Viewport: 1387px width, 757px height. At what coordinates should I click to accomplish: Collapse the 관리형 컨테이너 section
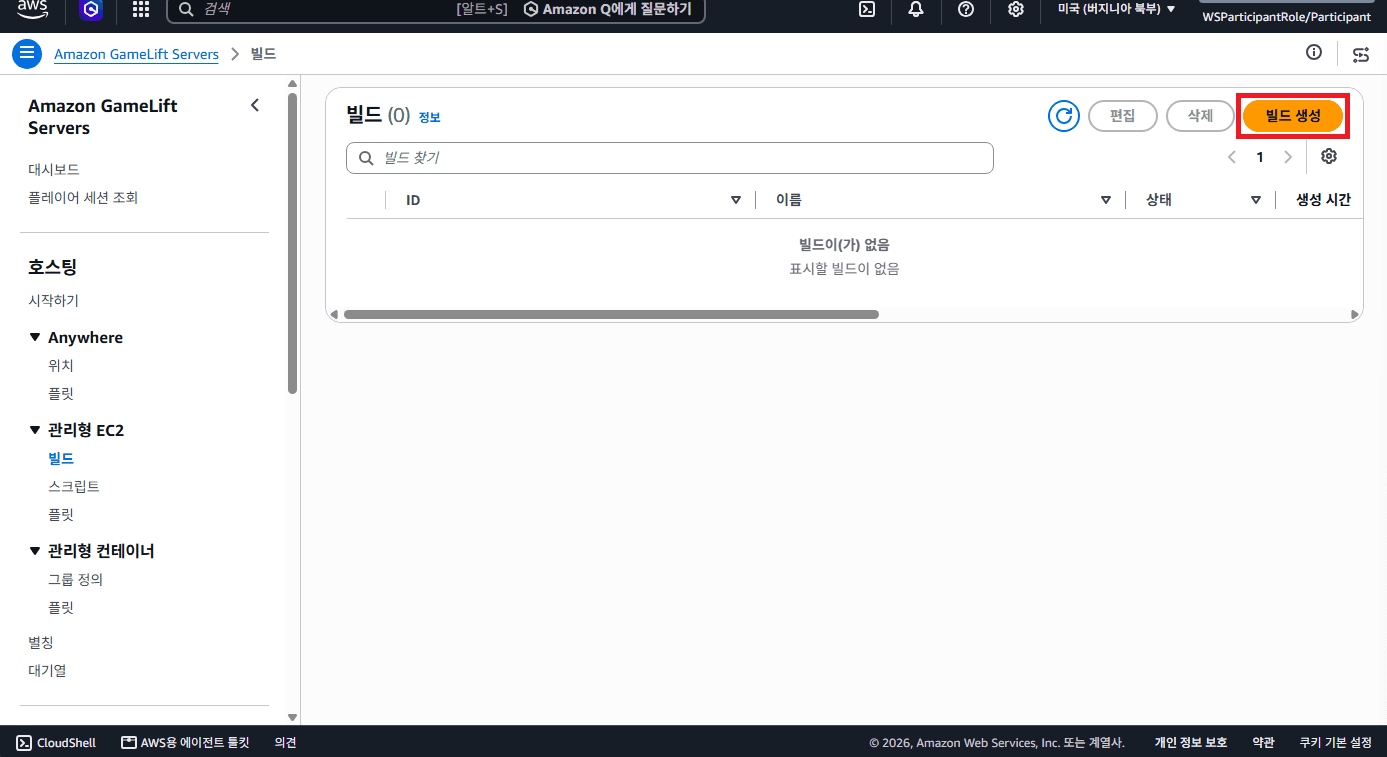click(35, 551)
